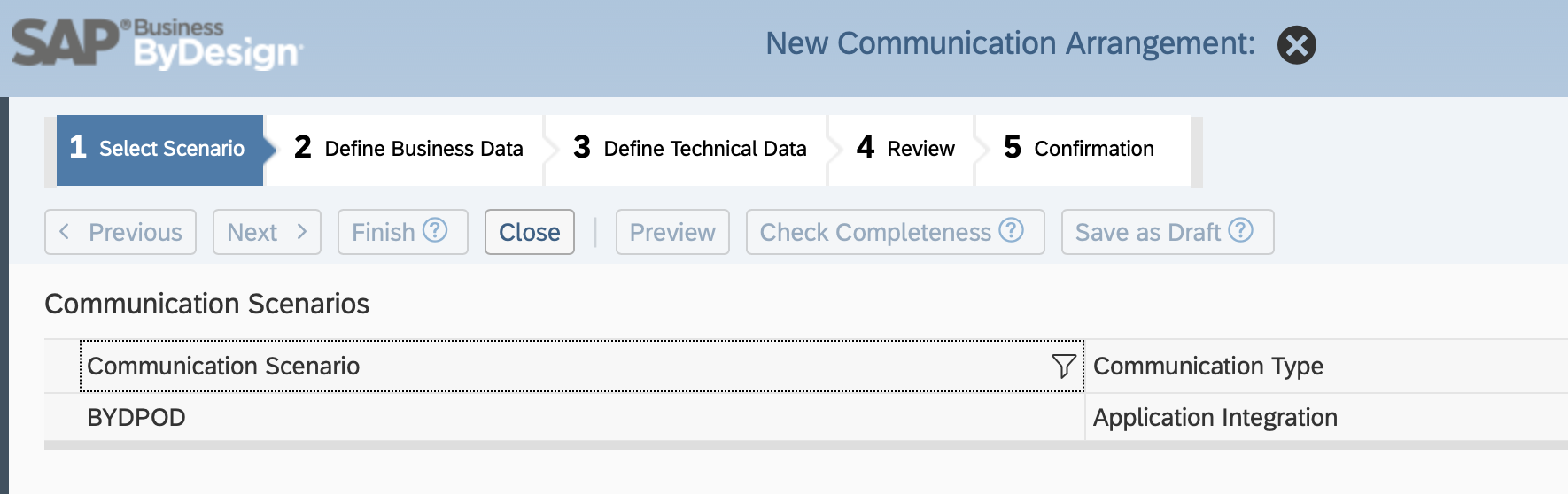Click the Communication Scenario column header

coord(581,366)
